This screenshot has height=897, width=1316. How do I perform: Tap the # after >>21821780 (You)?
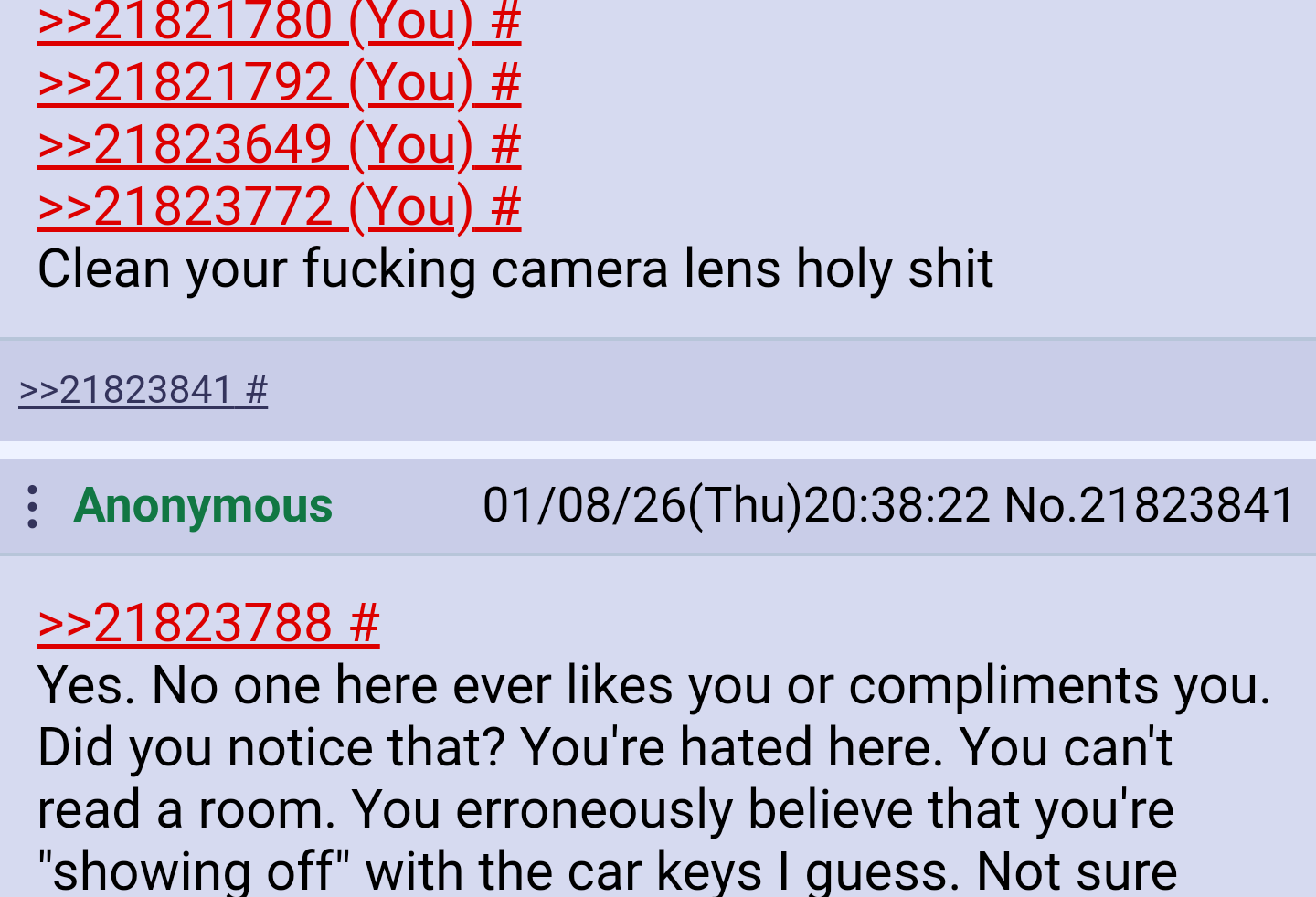(x=505, y=22)
